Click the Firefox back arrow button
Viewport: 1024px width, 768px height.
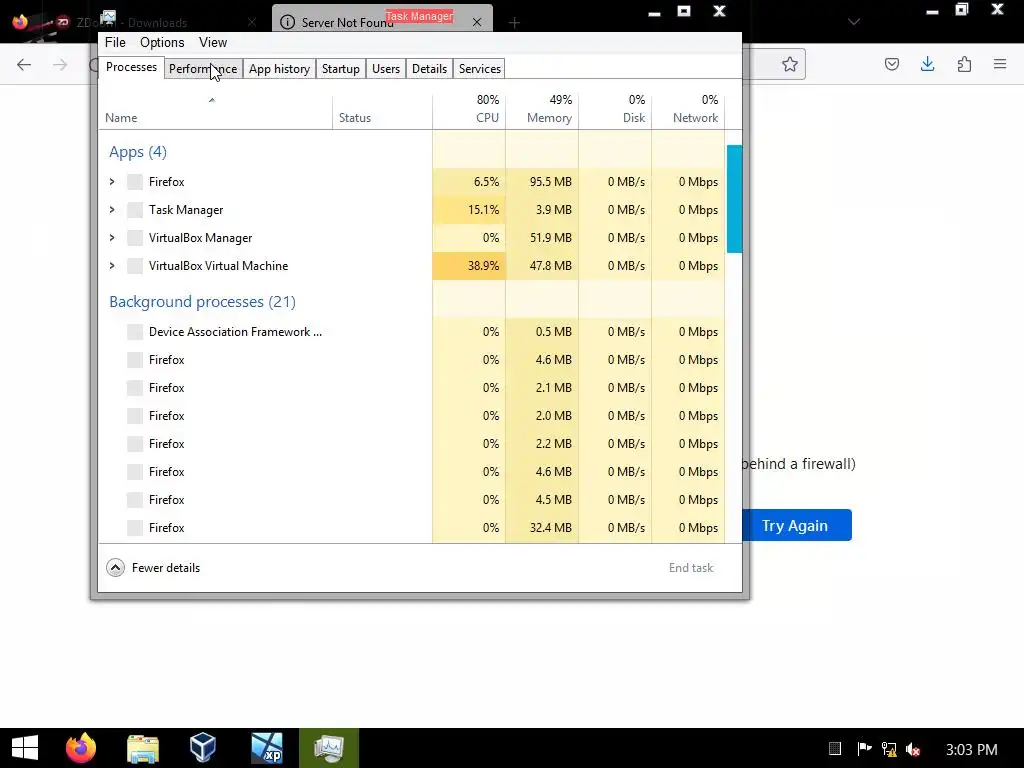pyautogui.click(x=24, y=64)
